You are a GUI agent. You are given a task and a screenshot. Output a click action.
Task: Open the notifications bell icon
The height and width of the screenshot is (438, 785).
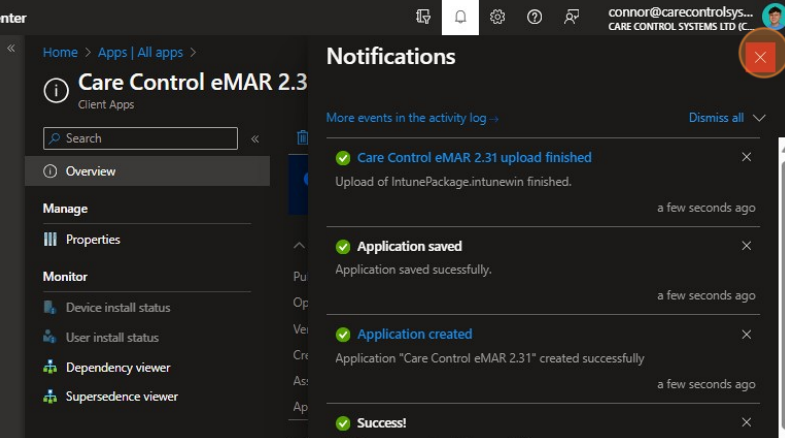tap(460, 17)
